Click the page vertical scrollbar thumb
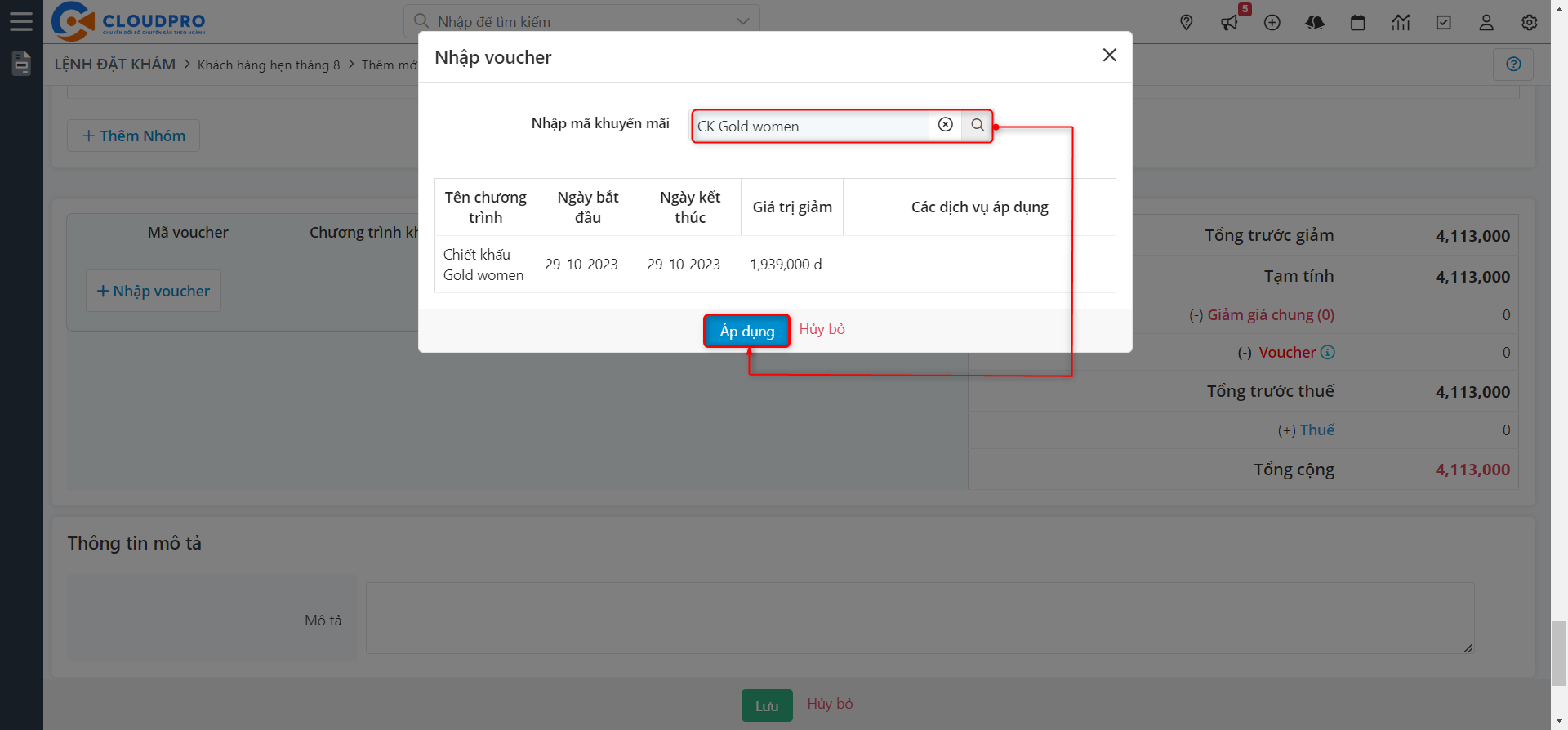The width and height of the screenshot is (1568, 730). point(1559,653)
